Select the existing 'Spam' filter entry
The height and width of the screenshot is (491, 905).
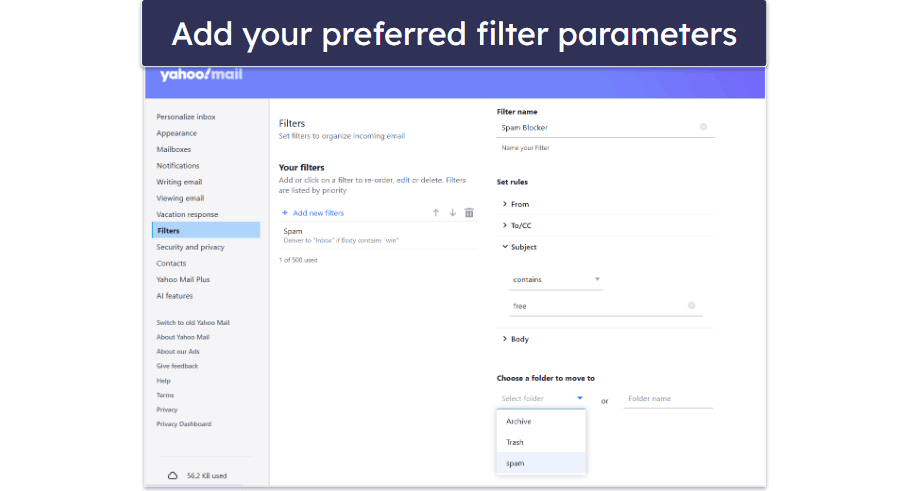(x=378, y=235)
